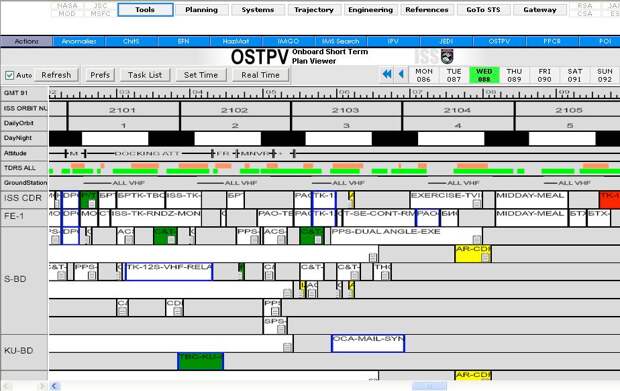Click the Refresh button

point(56,75)
